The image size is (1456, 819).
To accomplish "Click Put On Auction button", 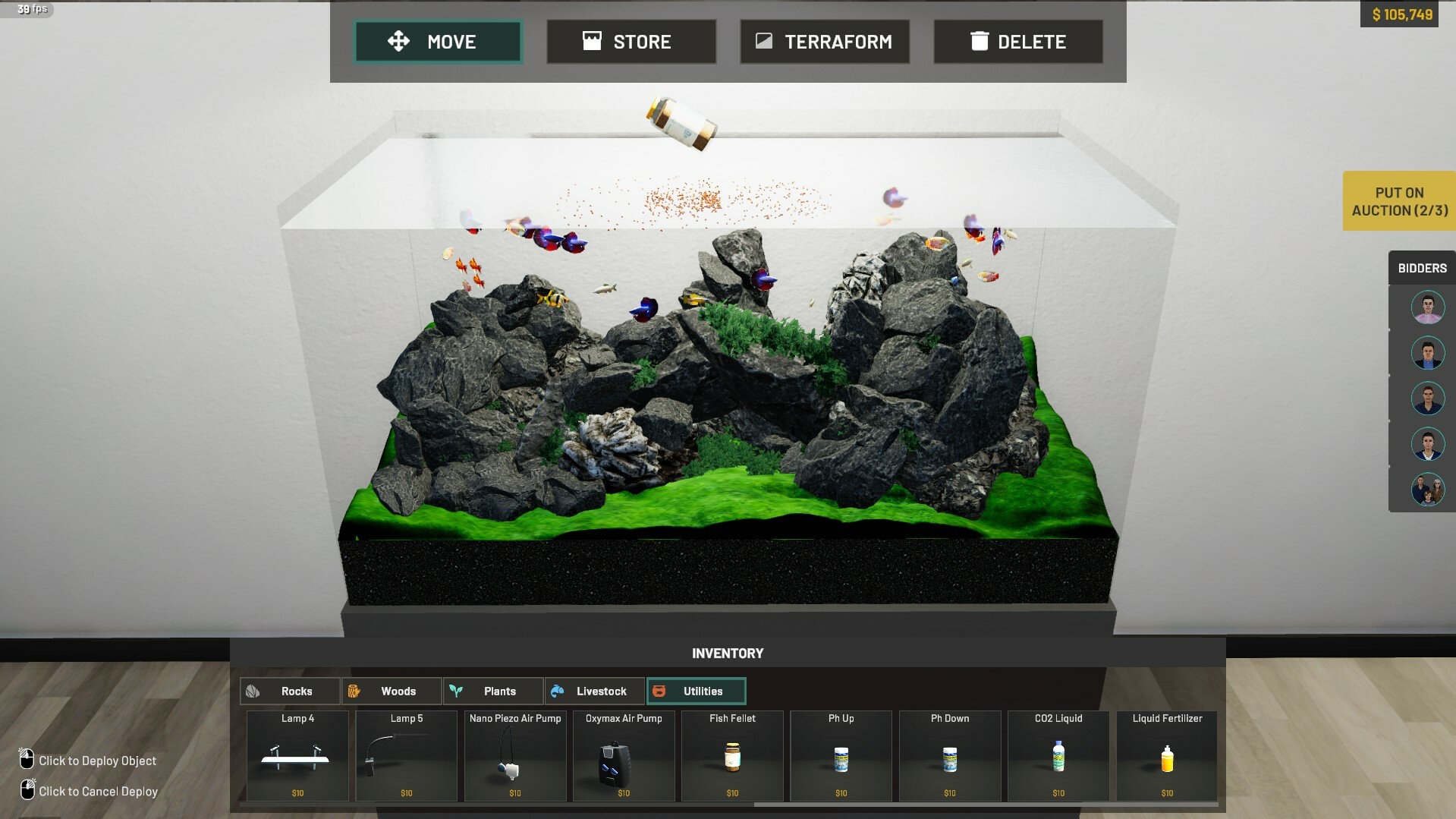I will click(x=1399, y=201).
